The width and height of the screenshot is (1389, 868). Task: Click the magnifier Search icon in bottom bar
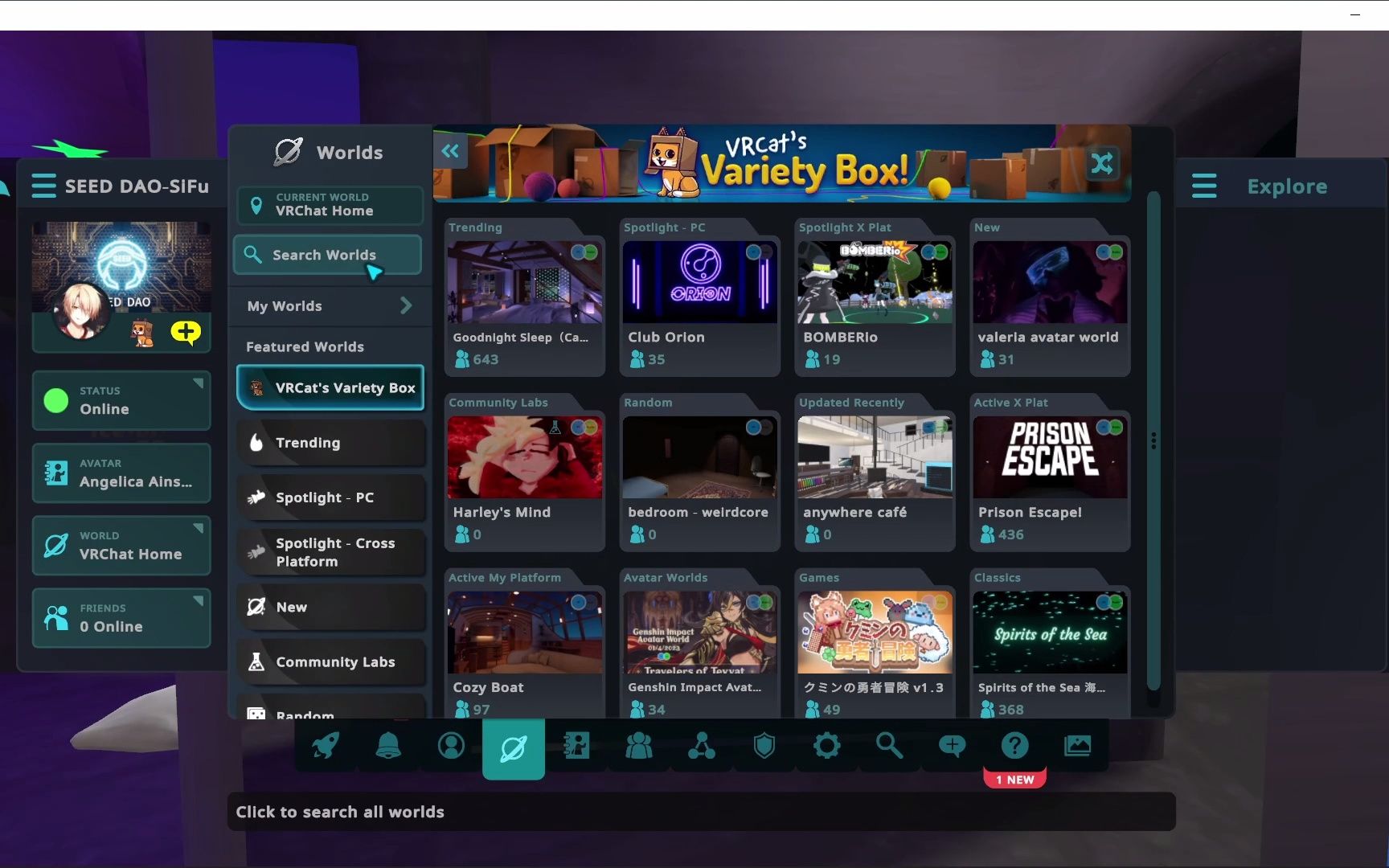coord(889,747)
